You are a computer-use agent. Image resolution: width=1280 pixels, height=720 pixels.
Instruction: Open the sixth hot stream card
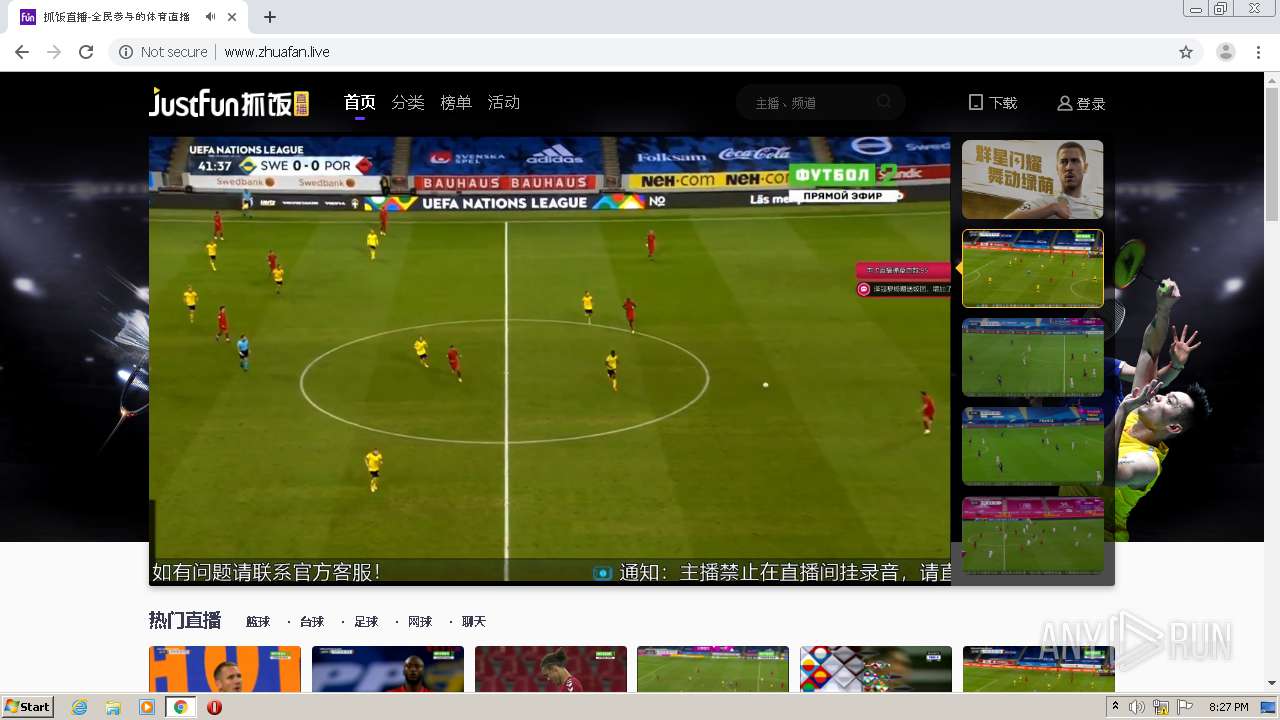point(1039,669)
